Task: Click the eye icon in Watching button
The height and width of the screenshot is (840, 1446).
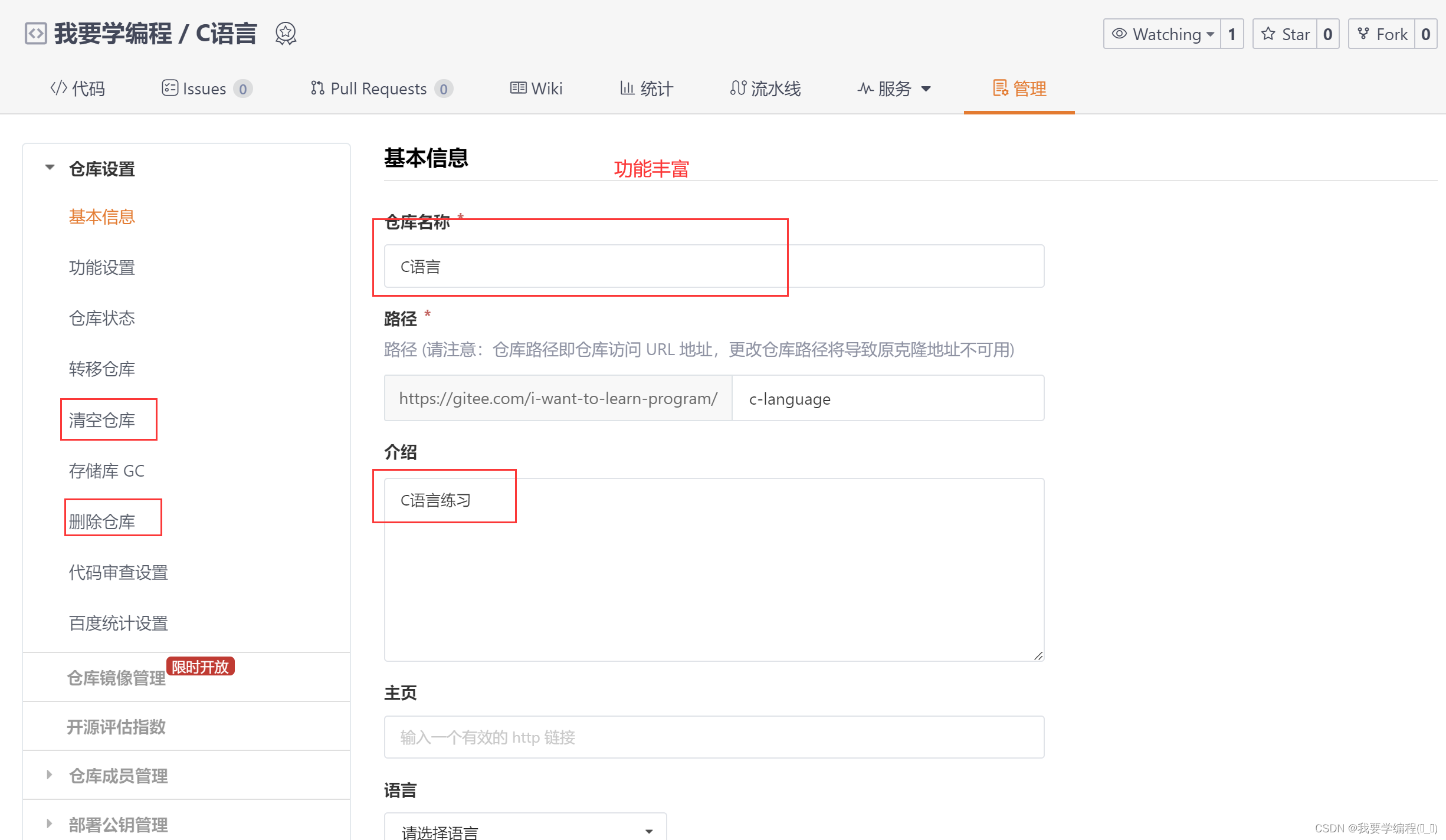Action: (1119, 34)
